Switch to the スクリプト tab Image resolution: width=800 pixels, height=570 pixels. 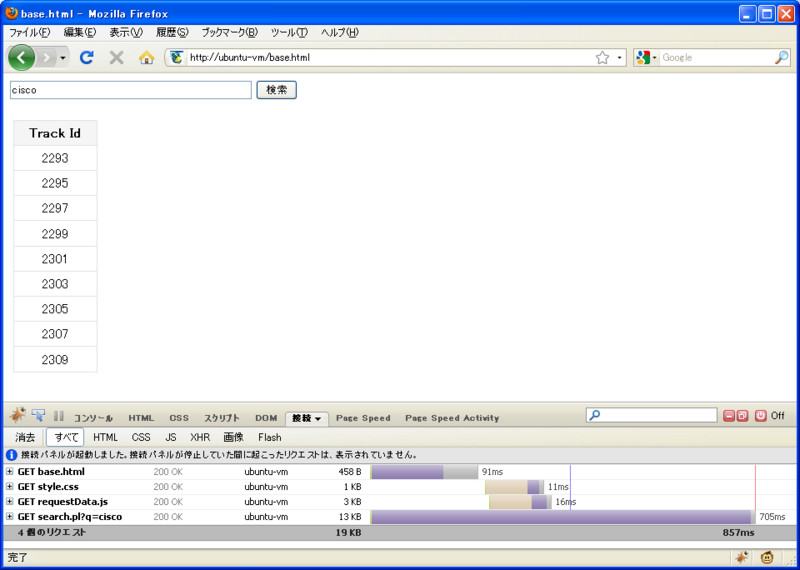(x=222, y=418)
